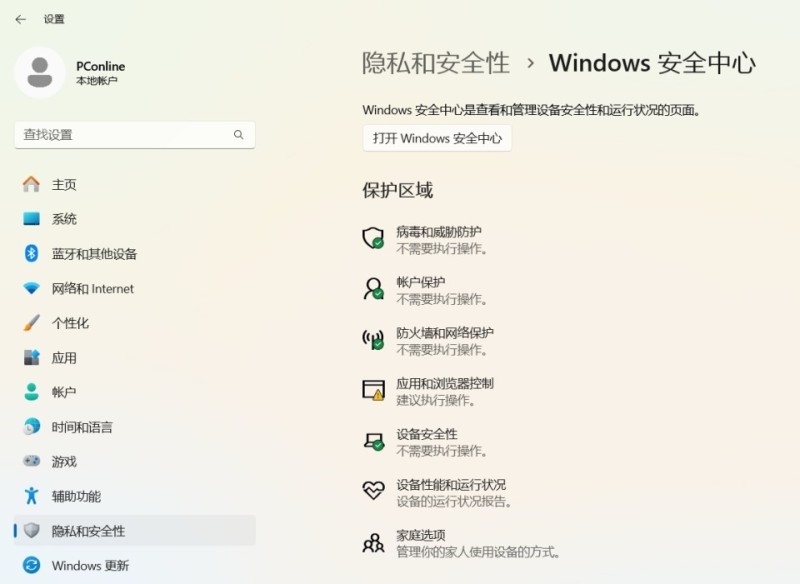Select 系统 in the sidebar

[64, 219]
